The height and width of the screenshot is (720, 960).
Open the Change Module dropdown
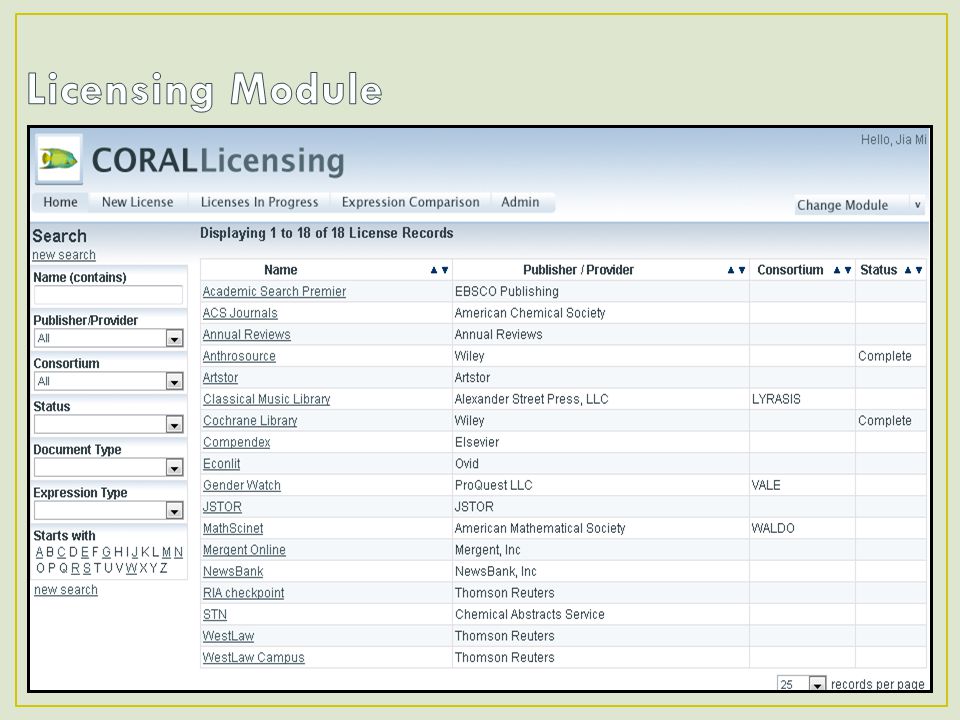click(x=859, y=205)
